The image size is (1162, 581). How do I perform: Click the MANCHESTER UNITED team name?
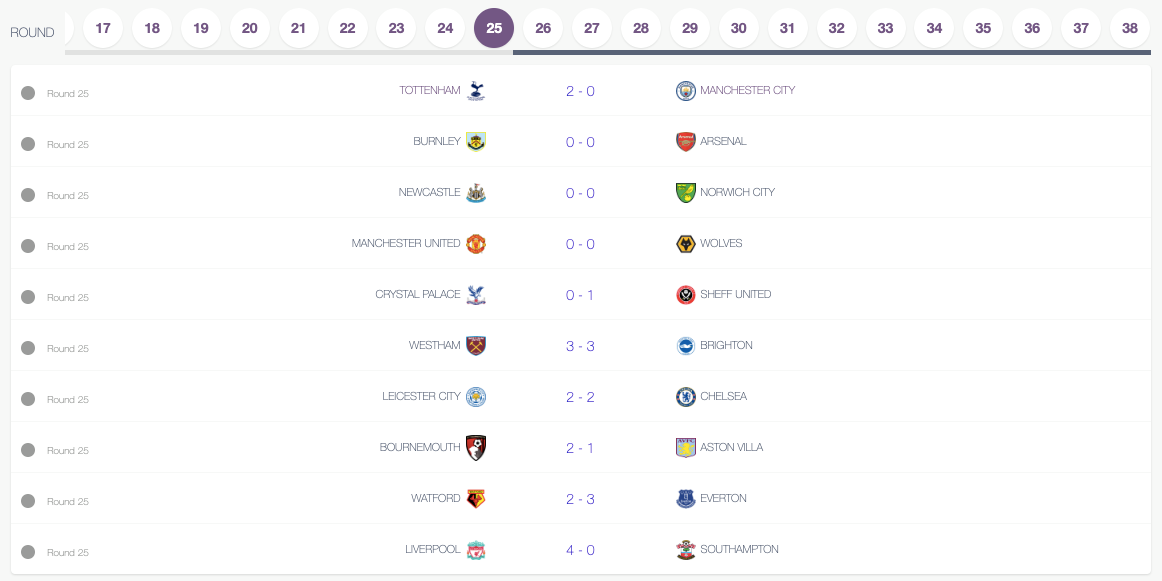[x=406, y=243]
